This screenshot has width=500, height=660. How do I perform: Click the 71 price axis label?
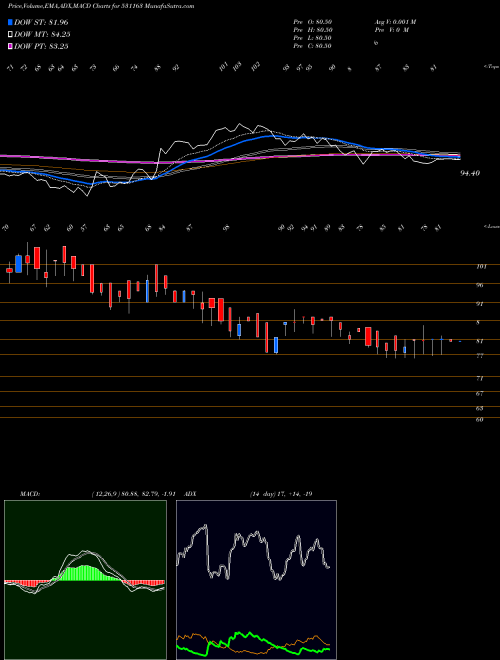480,378
